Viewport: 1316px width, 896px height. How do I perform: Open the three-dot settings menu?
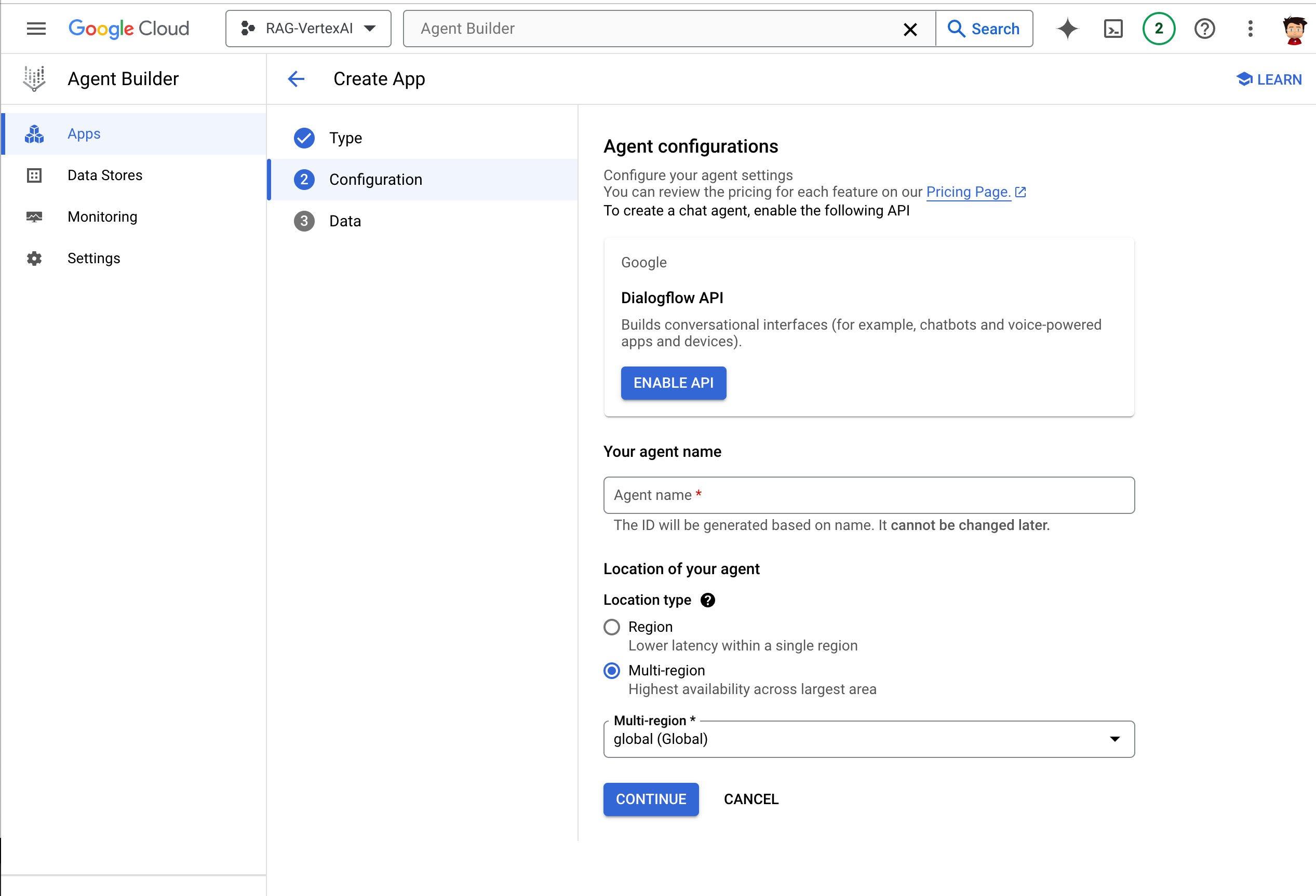(x=1251, y=29)
